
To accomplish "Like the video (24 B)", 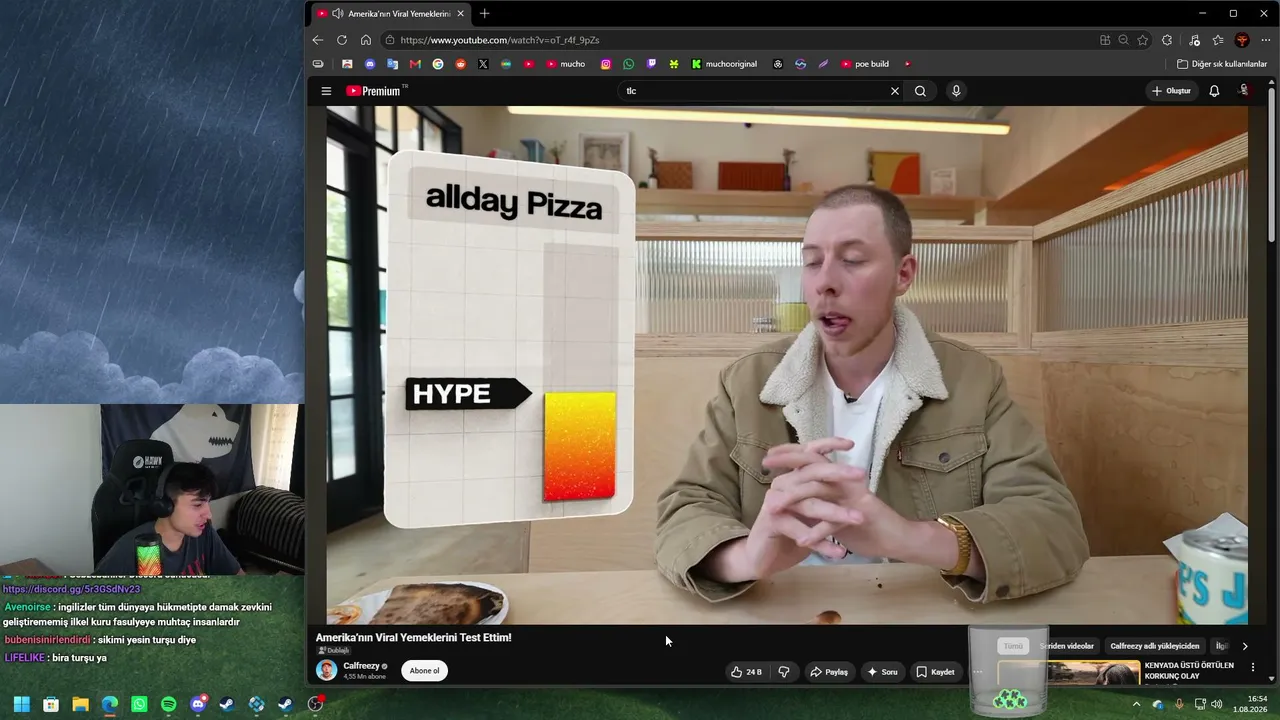I will pos(746,672).
